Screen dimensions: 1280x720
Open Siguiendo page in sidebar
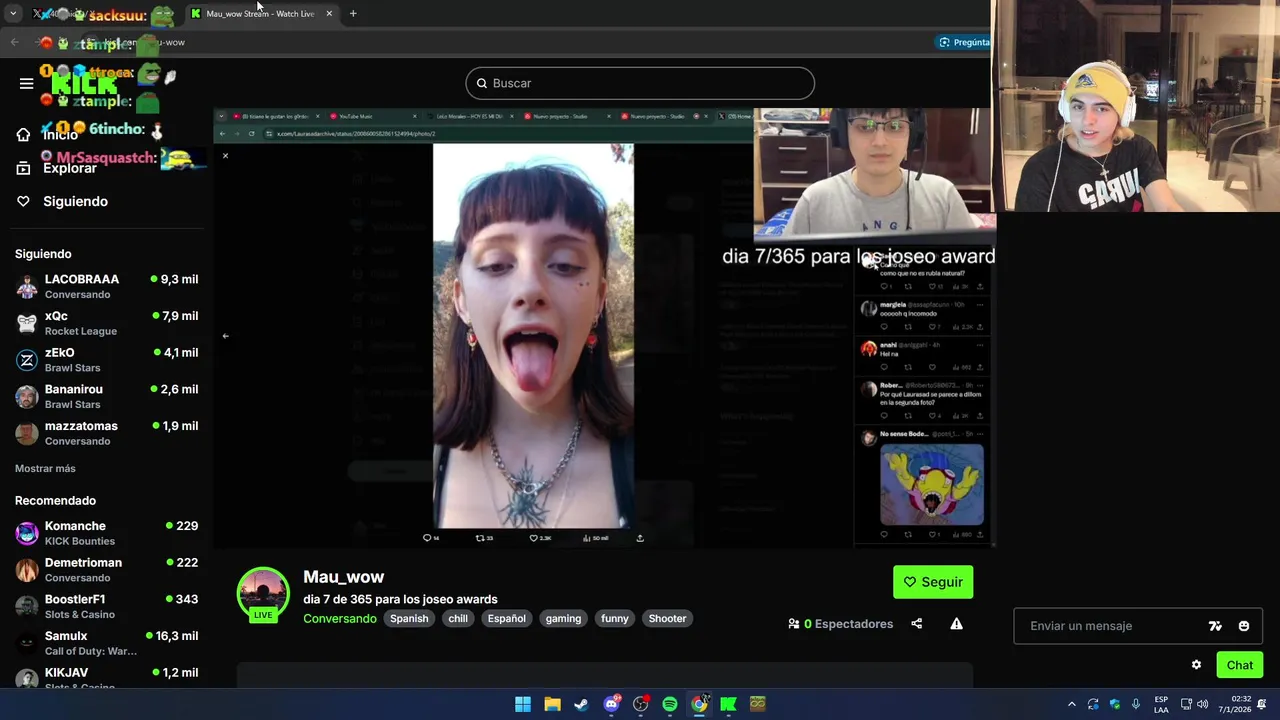coord(75,201)
